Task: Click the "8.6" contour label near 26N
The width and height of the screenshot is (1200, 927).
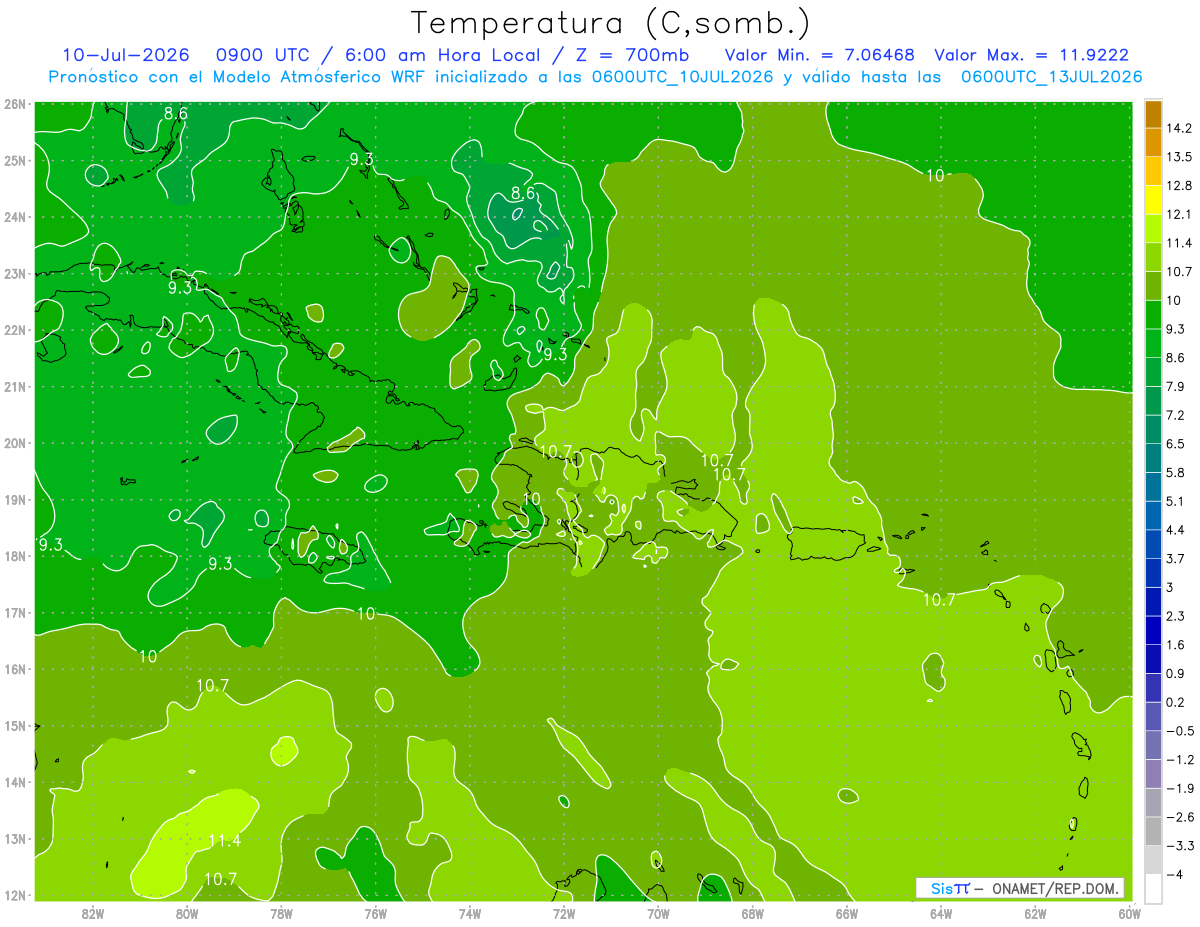Action: pyautogui.click(x=175, y=113)
